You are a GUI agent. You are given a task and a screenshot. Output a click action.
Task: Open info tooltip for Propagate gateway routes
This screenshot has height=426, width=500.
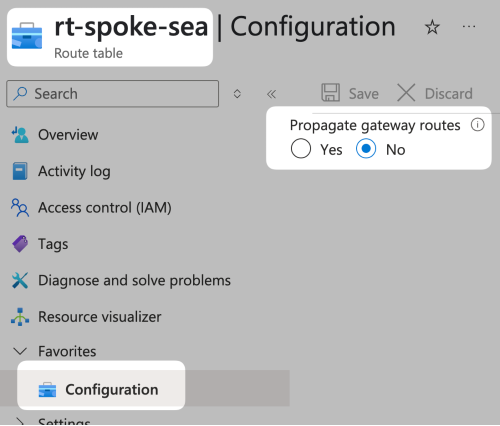coord(477,125)
